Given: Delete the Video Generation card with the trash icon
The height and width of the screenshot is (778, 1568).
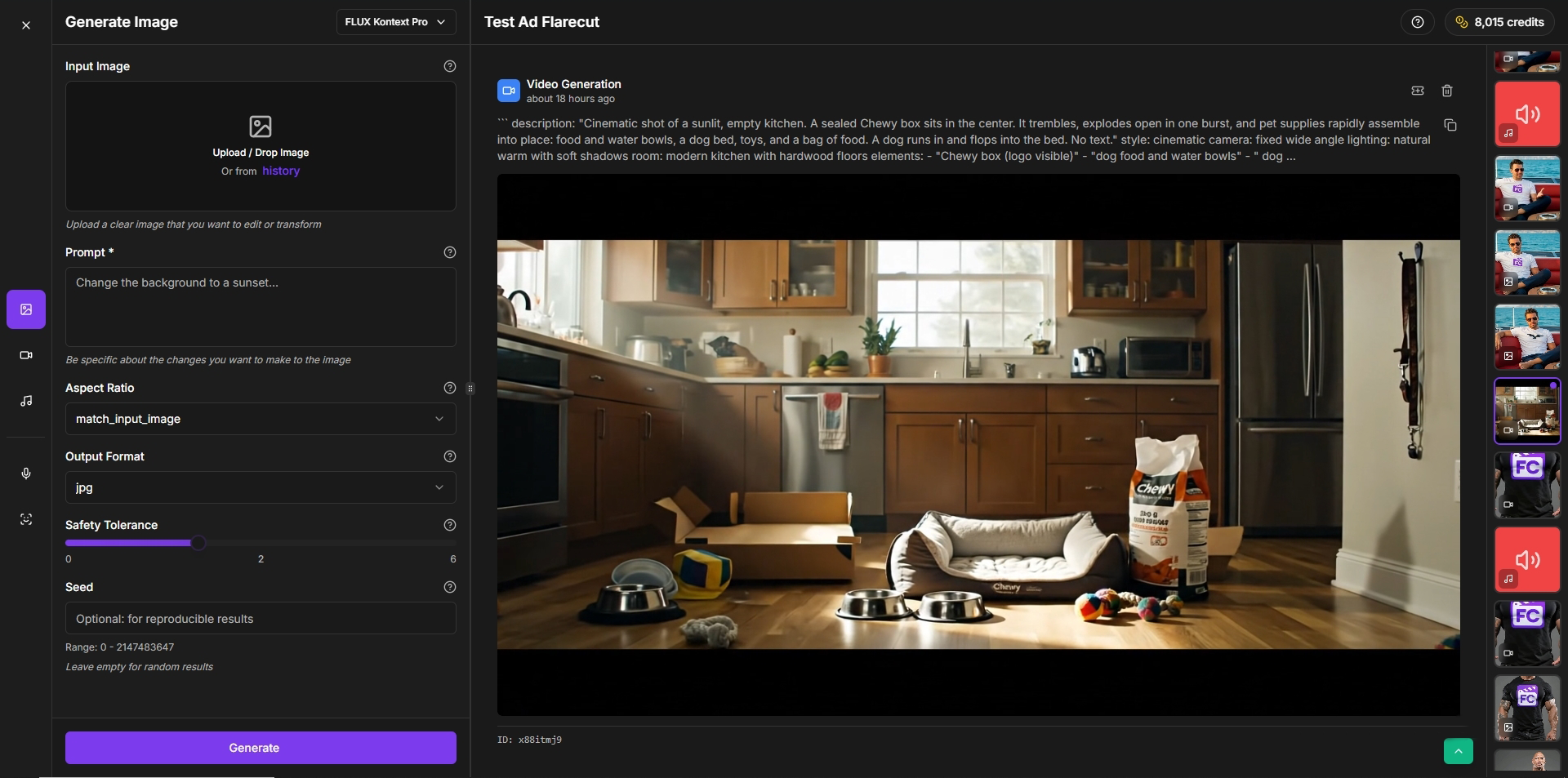Looking at the screenshot, I should coord(1447,91).
